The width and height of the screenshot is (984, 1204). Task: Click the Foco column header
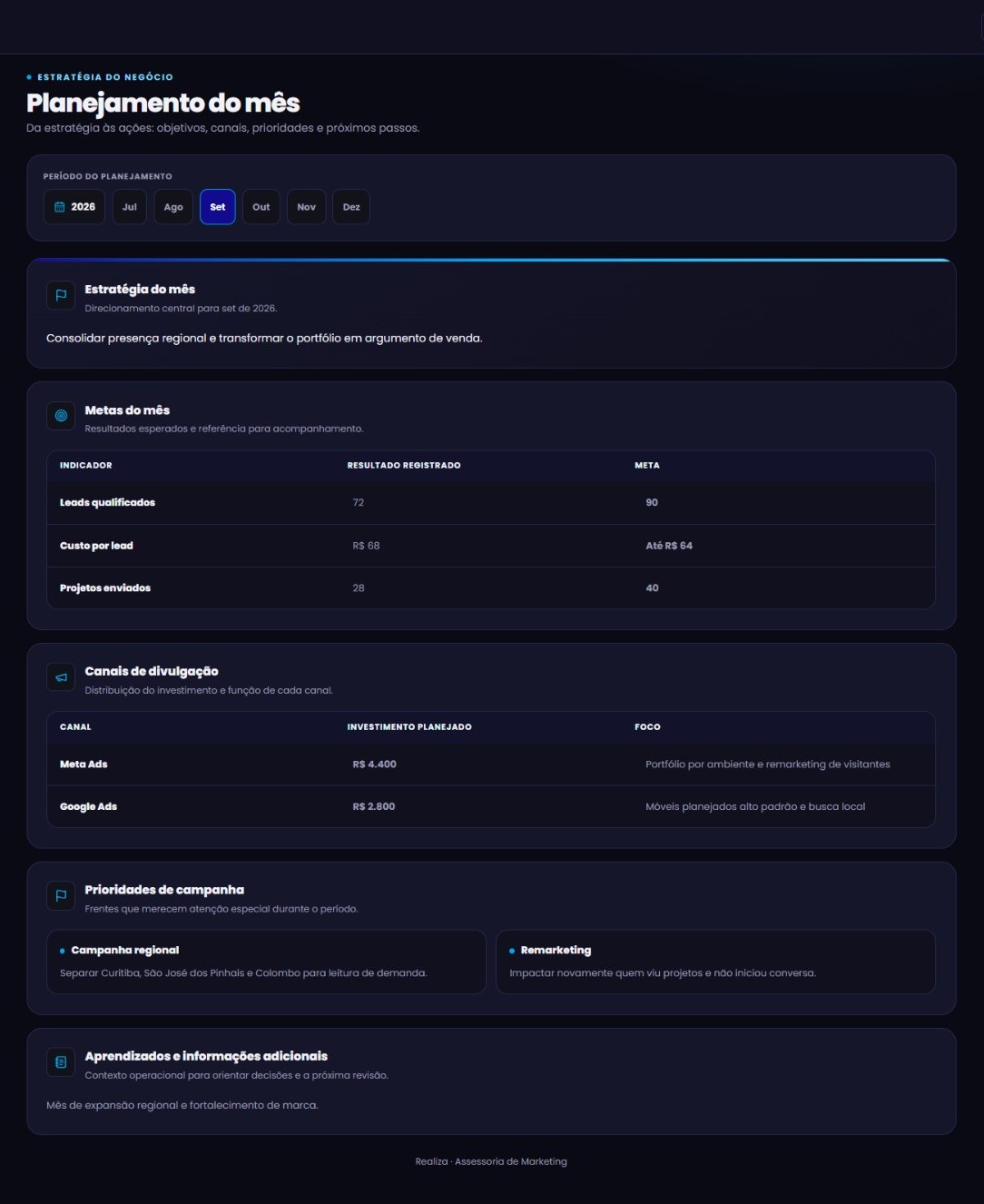pyautogui.click(x=647, y=726)
